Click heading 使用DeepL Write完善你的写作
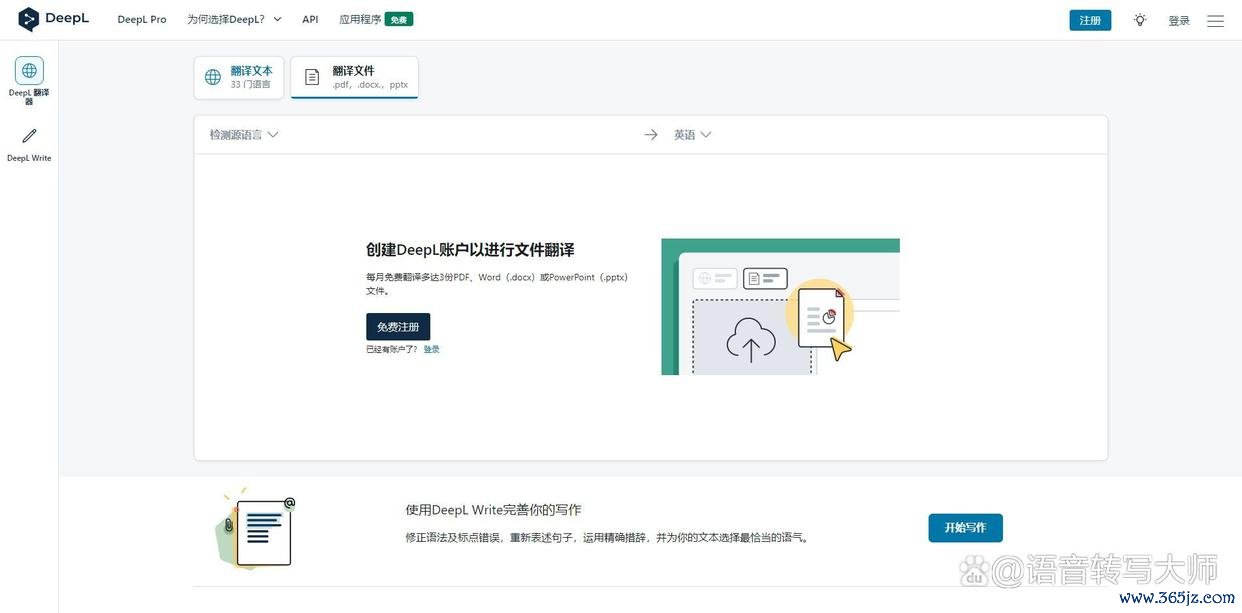This screenshot has height=613, width=1242. [x=493, y=510]
